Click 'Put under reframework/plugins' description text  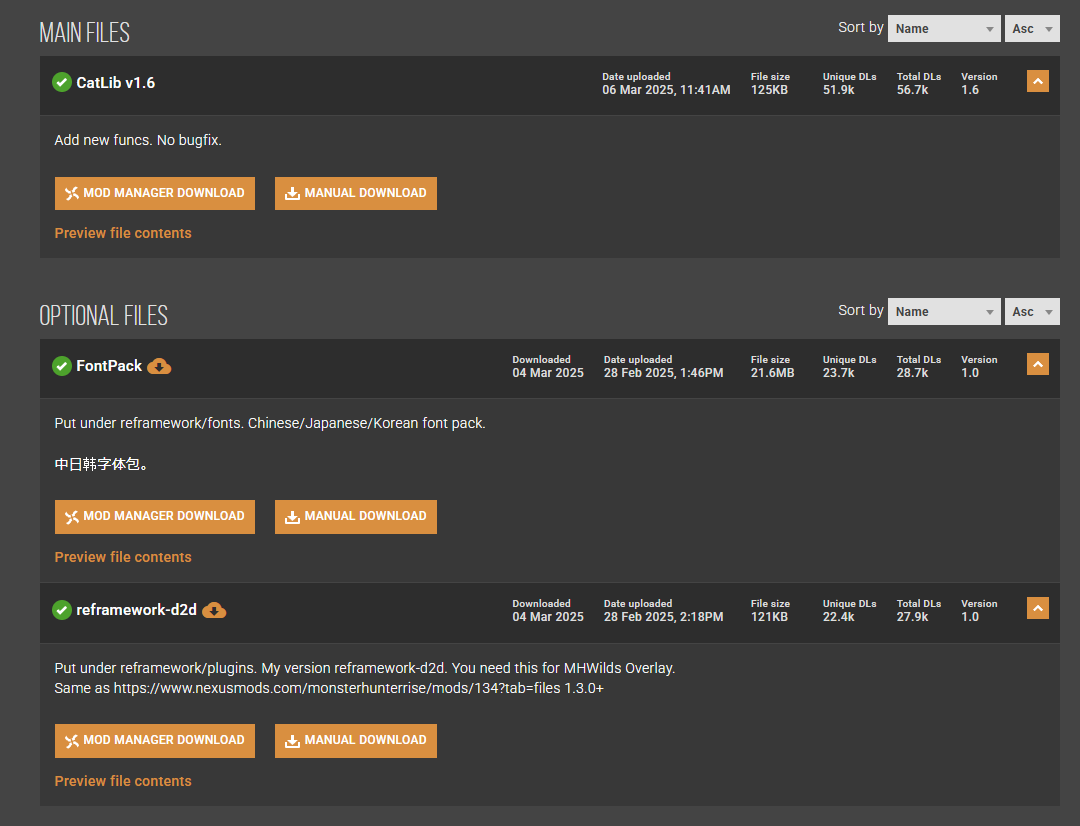point(364,668)
